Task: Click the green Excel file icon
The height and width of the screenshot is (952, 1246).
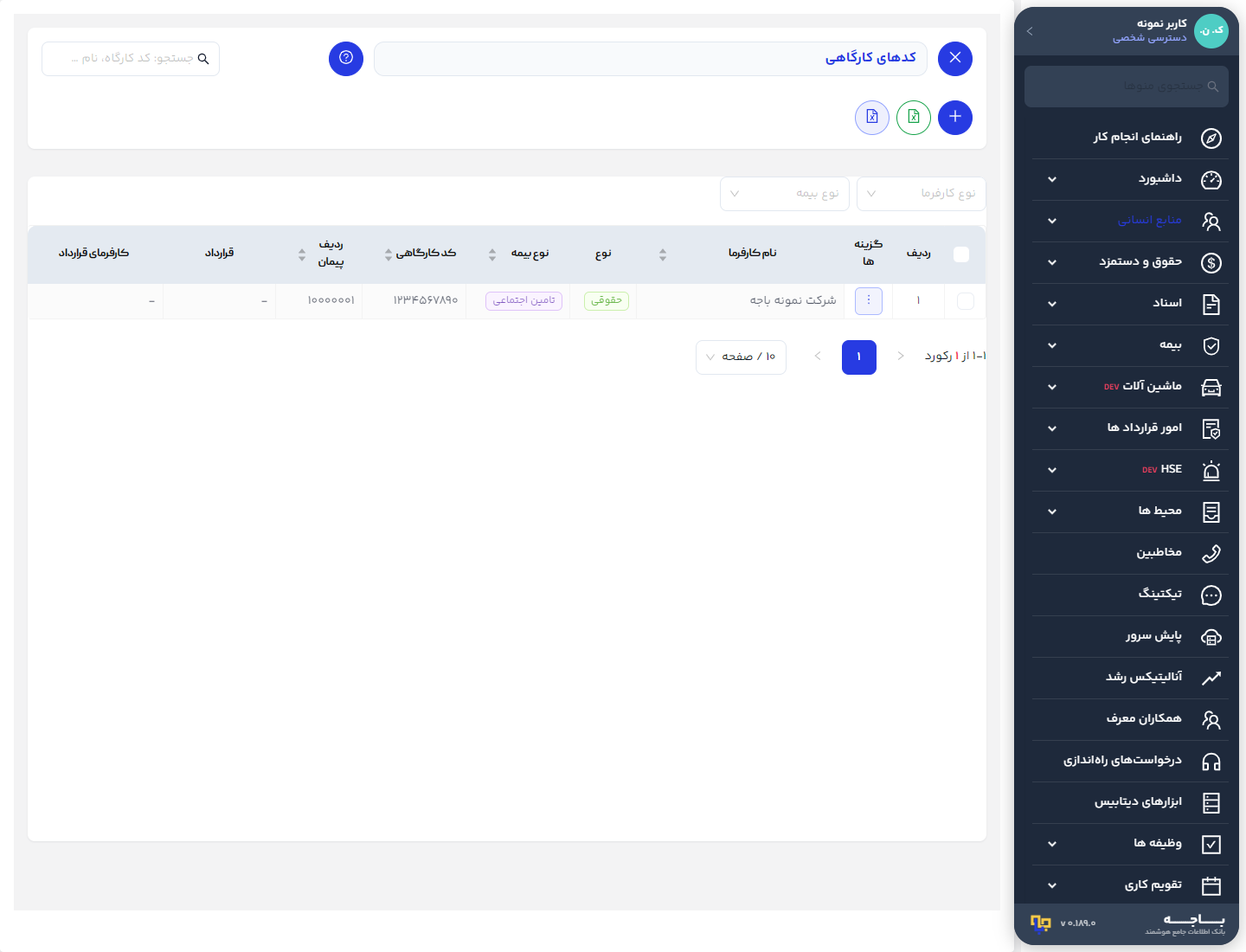Action: tap(914, 118)
